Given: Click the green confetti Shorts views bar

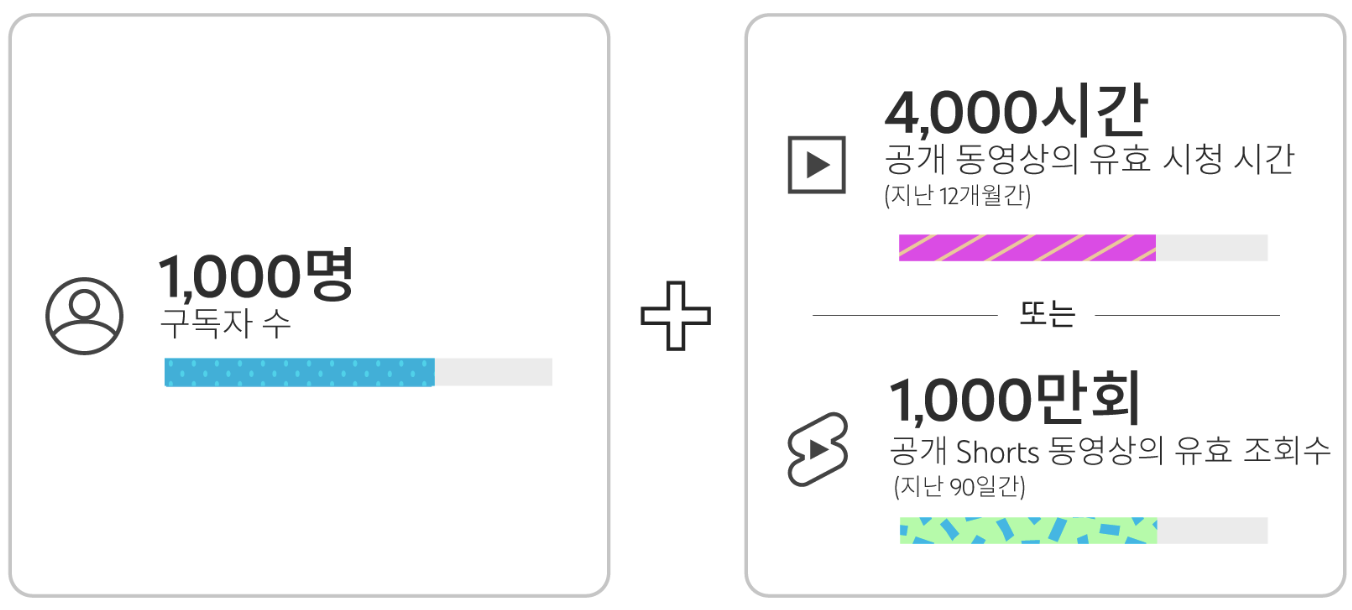Looking at the screenshot, I should [x=1028, y=530].
